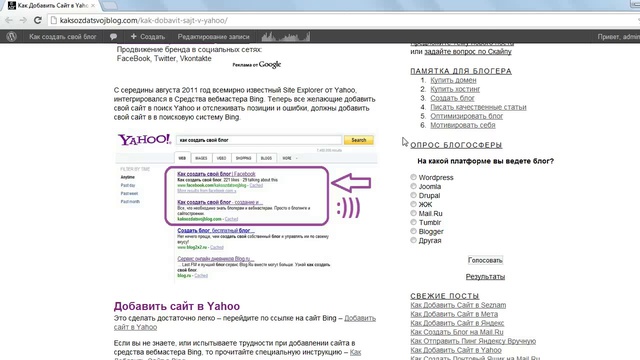Open recent post 'Как Добавить Сайт в Yahoo'
This screenshot has width=640, height=360.
(x=456, y=350)
